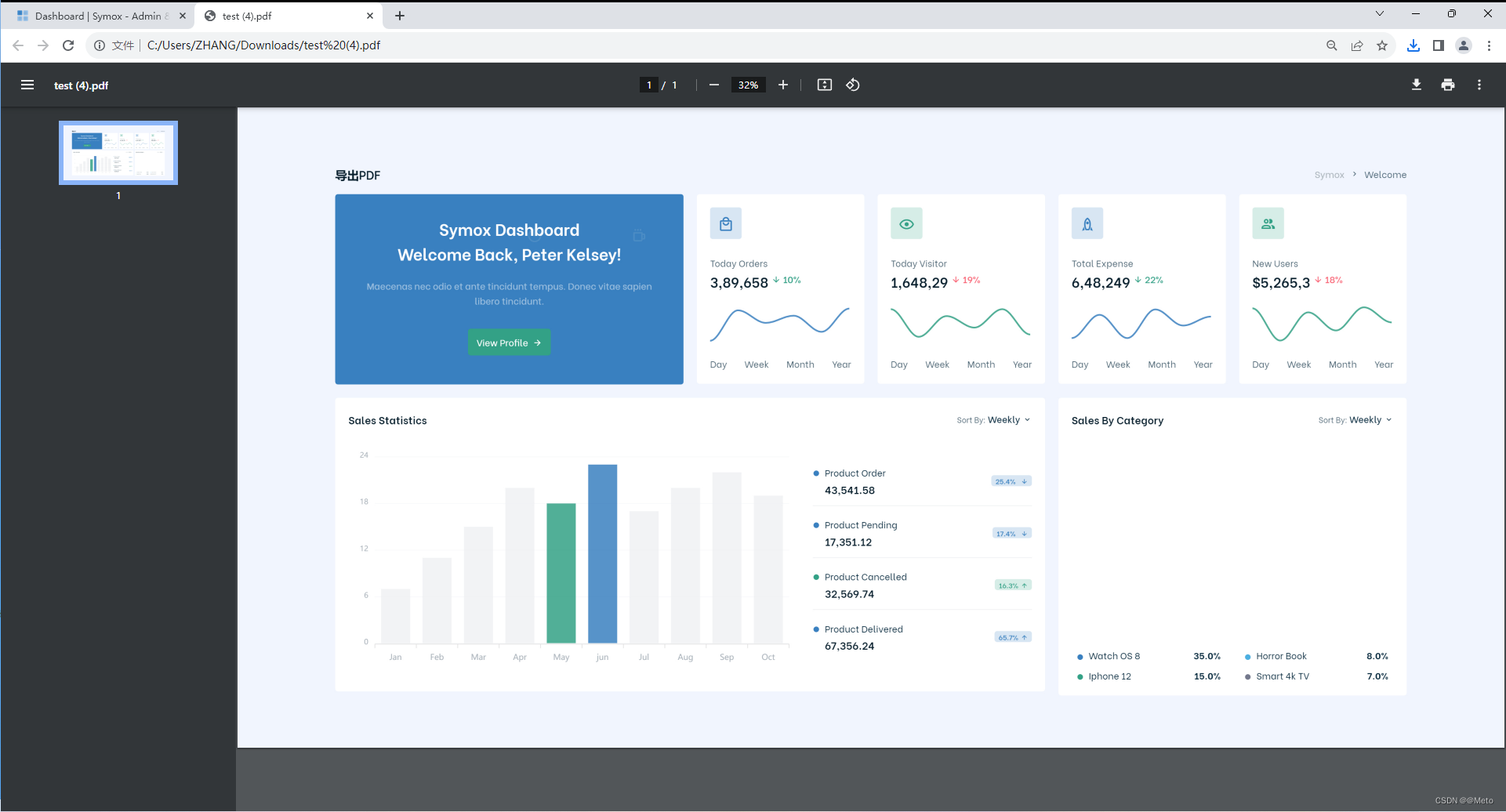Click the Sales Statistics title
This screenshot has width=1506, height=812.
387,421
